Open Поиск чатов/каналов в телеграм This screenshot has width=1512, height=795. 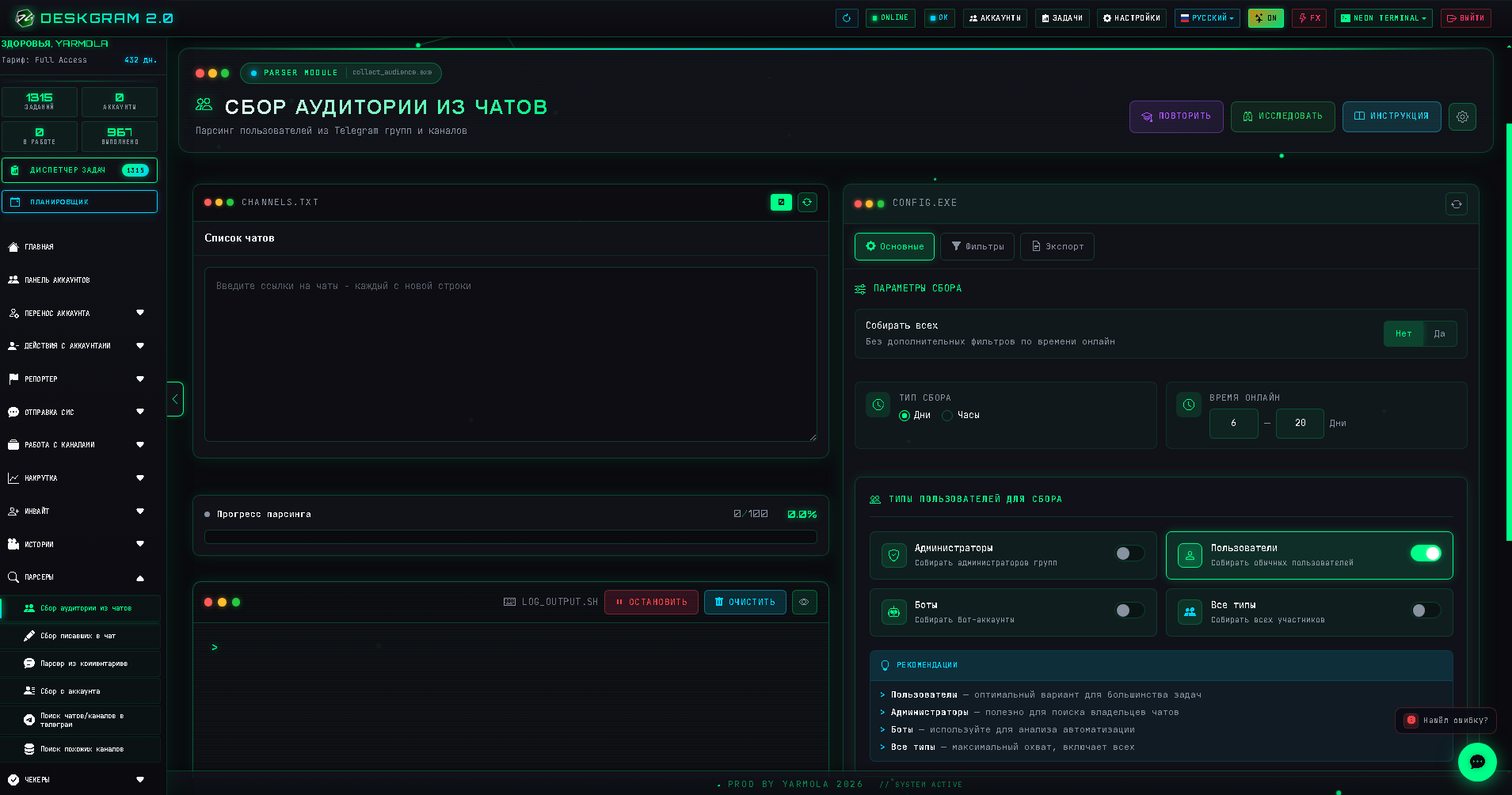81,721
